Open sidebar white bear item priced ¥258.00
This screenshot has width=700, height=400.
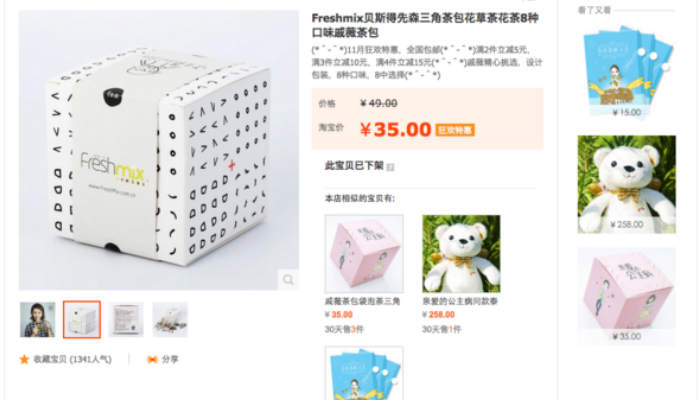pos(627,184)
